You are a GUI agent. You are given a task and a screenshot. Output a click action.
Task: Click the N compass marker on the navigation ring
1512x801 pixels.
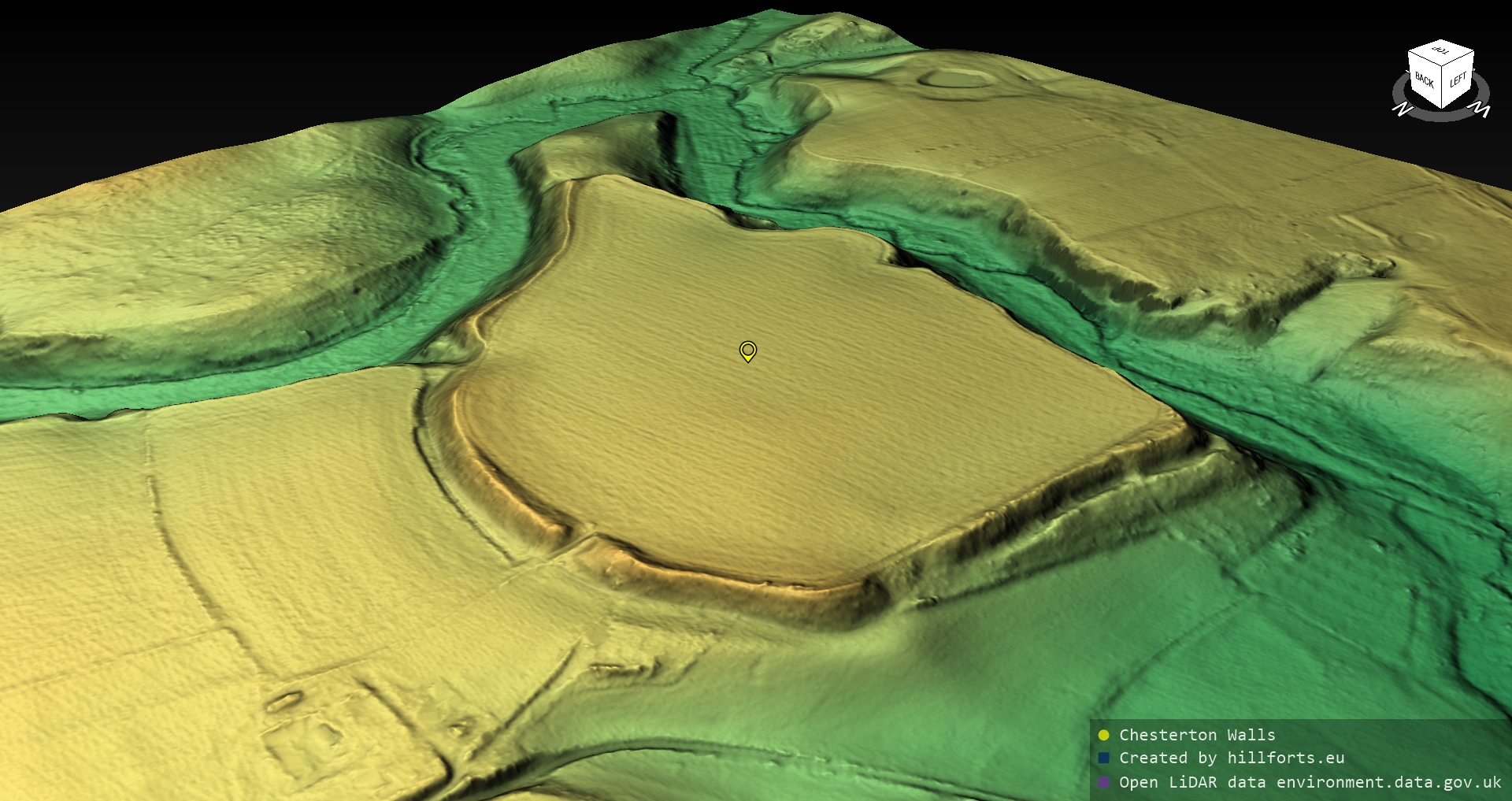(1401, 109)
